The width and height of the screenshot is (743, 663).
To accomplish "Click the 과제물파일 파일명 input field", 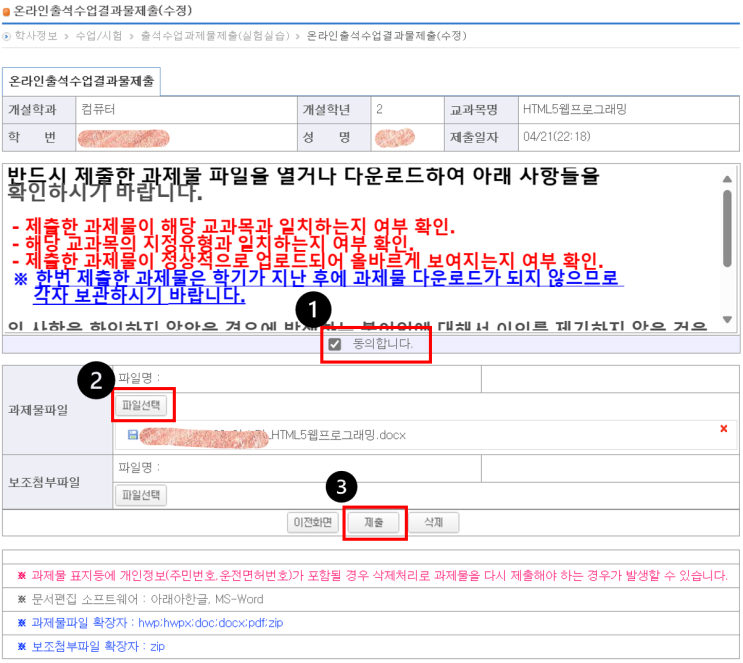I will tap(298, 379).
